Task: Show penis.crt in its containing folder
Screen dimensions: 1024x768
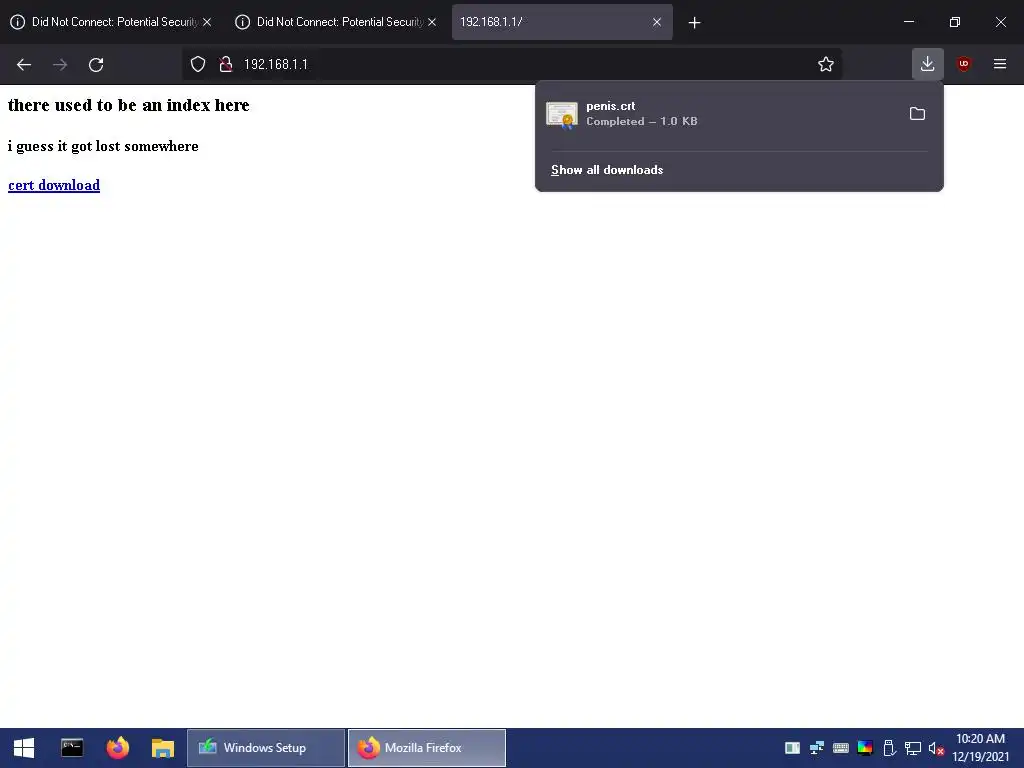Action: (917, 114)
